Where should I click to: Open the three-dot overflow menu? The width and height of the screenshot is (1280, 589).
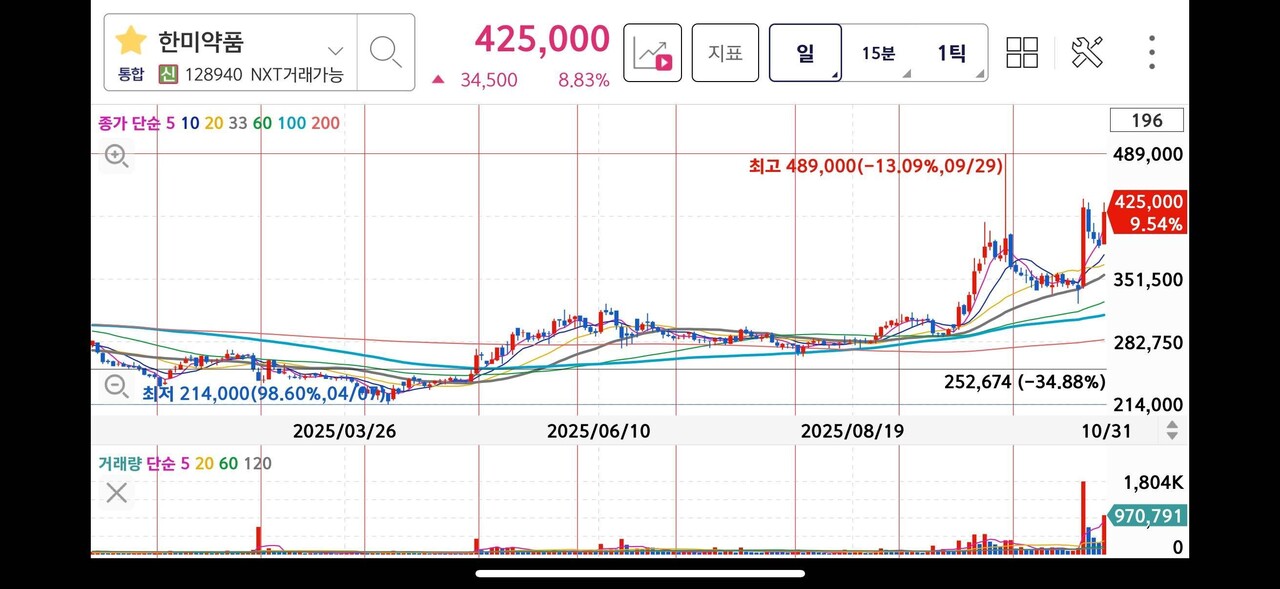click(x=1151, y=52)
